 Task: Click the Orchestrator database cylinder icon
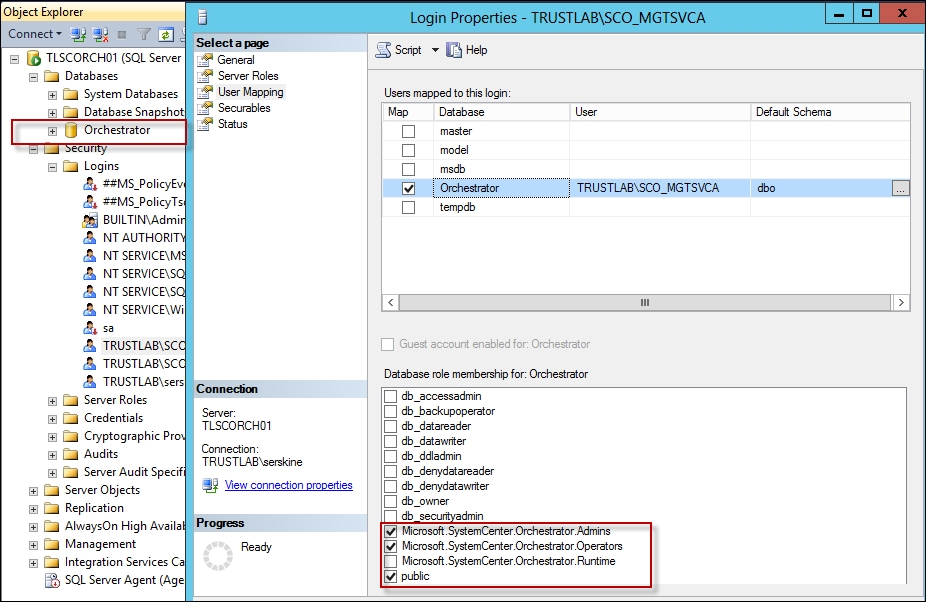click(71, 130)
